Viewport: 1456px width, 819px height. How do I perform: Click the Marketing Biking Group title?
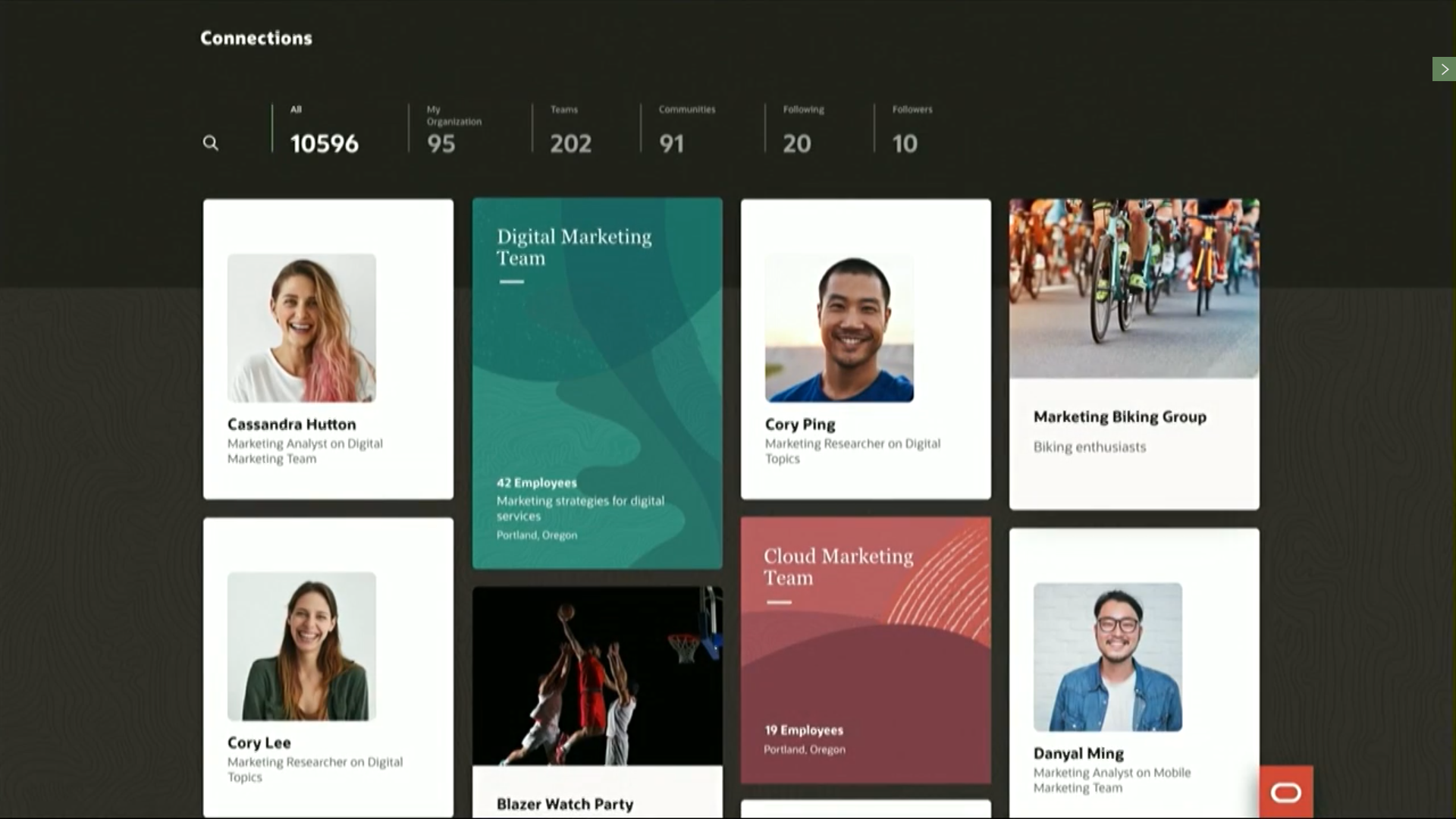(1119, 417)
